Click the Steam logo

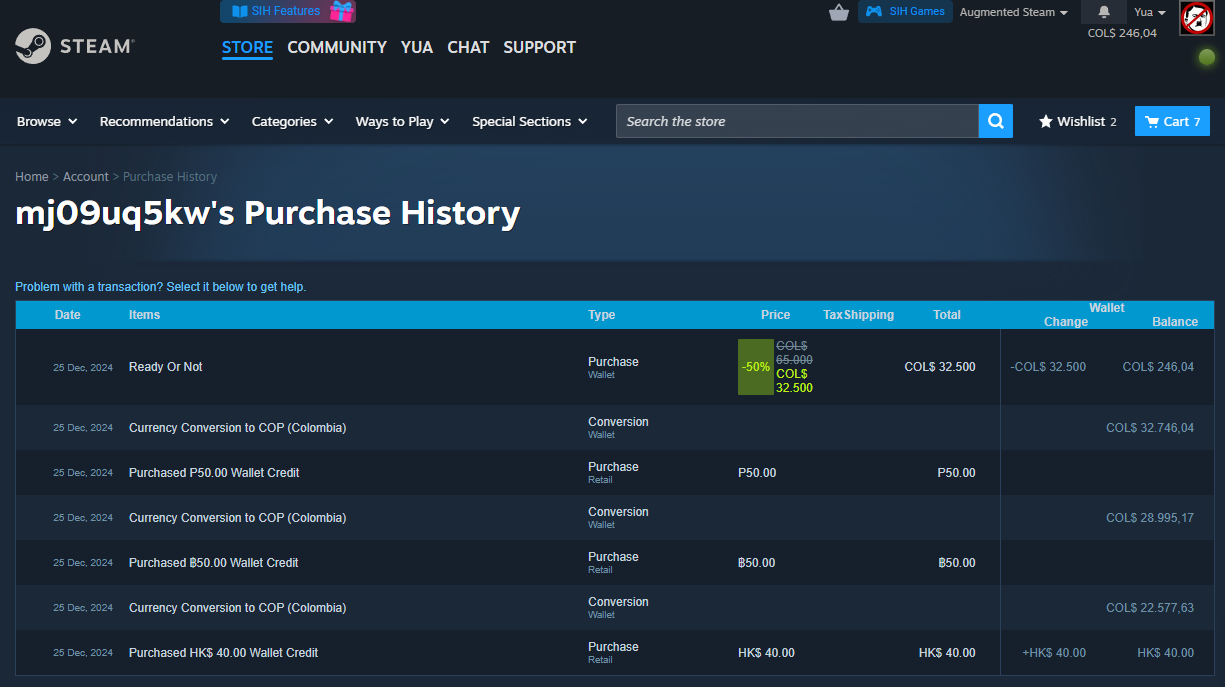pyautogui.click(x=74, y=46)
